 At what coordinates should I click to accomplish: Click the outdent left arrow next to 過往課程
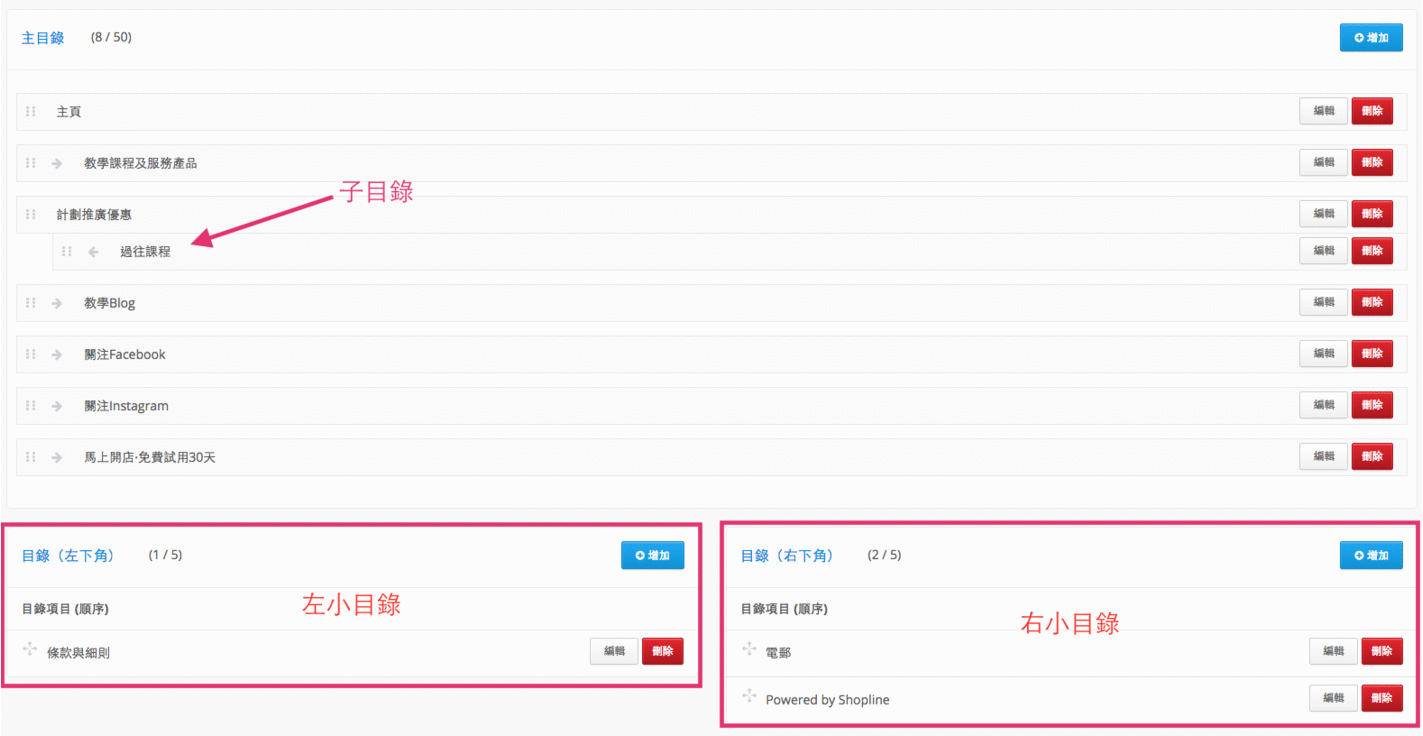(x=93, y=252)
